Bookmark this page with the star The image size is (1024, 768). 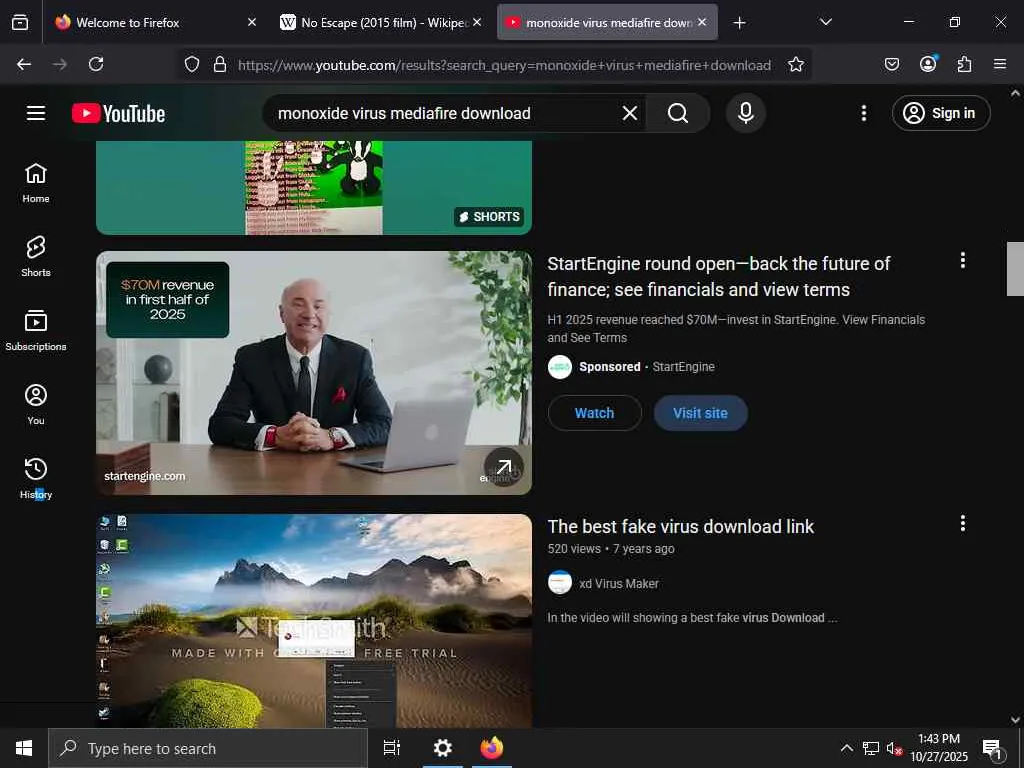click(795, 64)
